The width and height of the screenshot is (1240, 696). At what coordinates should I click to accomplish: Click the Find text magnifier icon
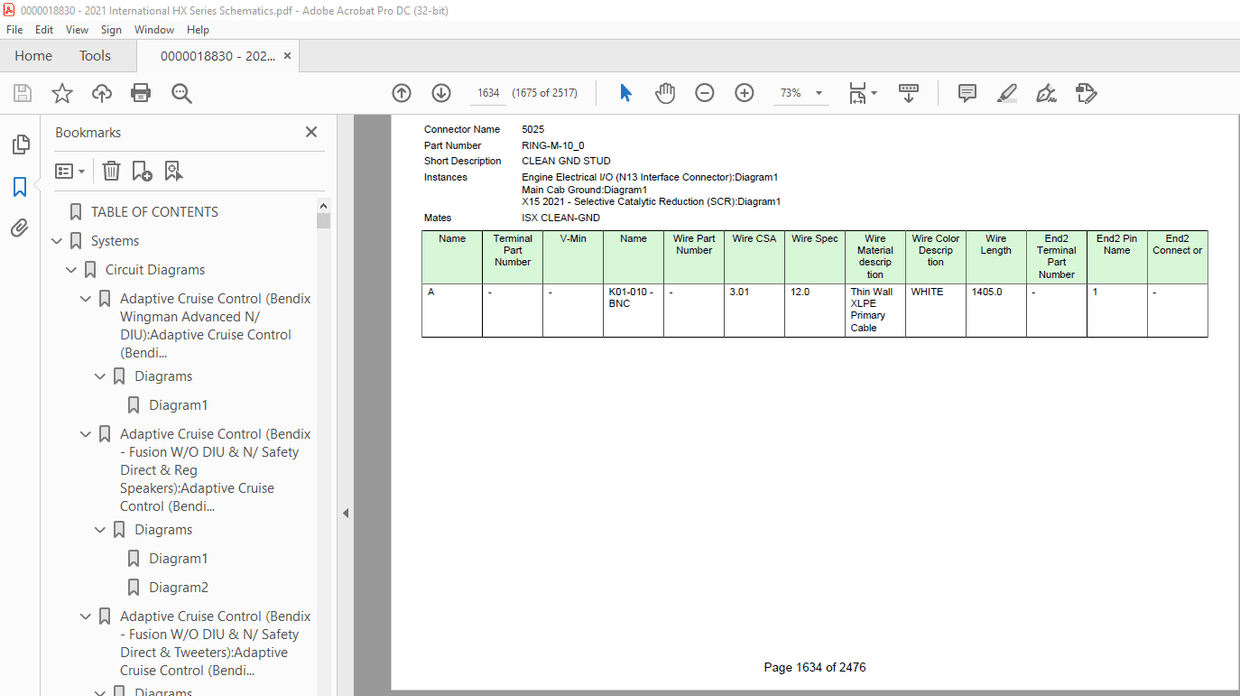181,93
